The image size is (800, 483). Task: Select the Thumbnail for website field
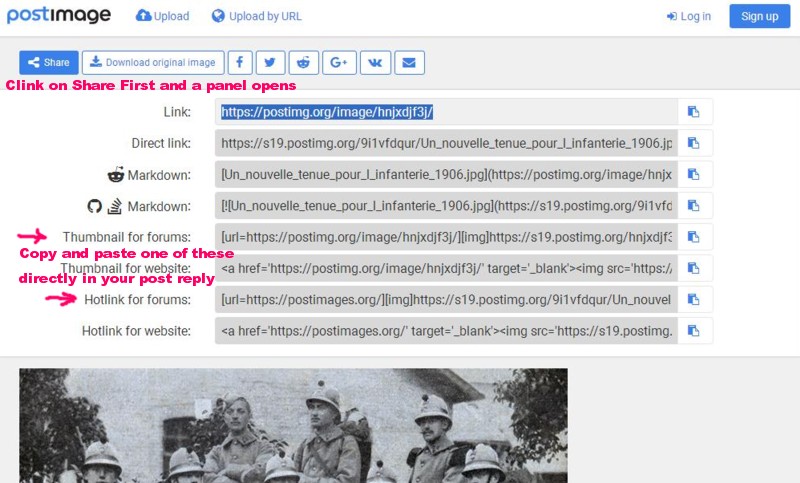446,268
